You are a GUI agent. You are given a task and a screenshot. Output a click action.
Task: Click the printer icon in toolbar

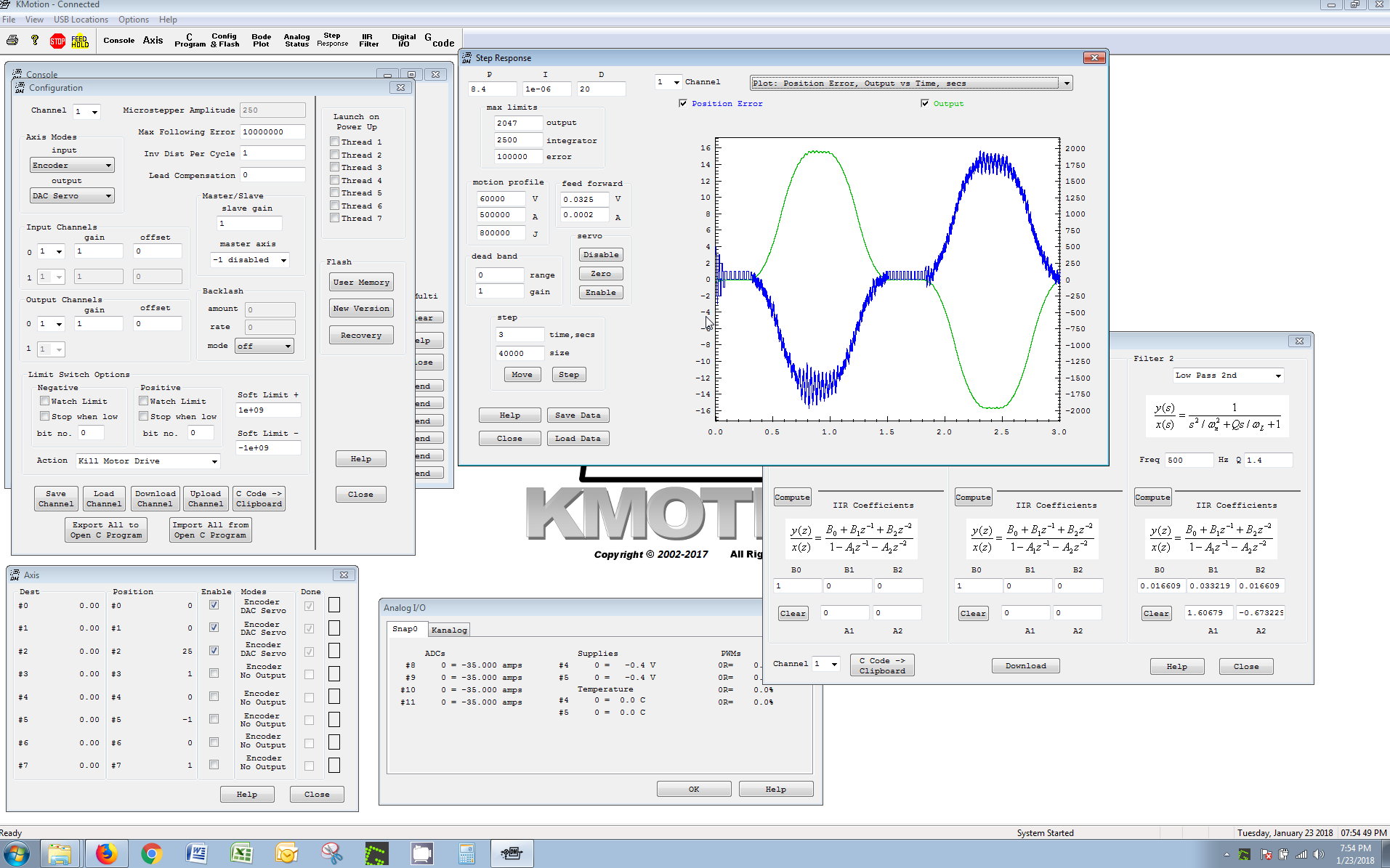(x=12, y=41)
